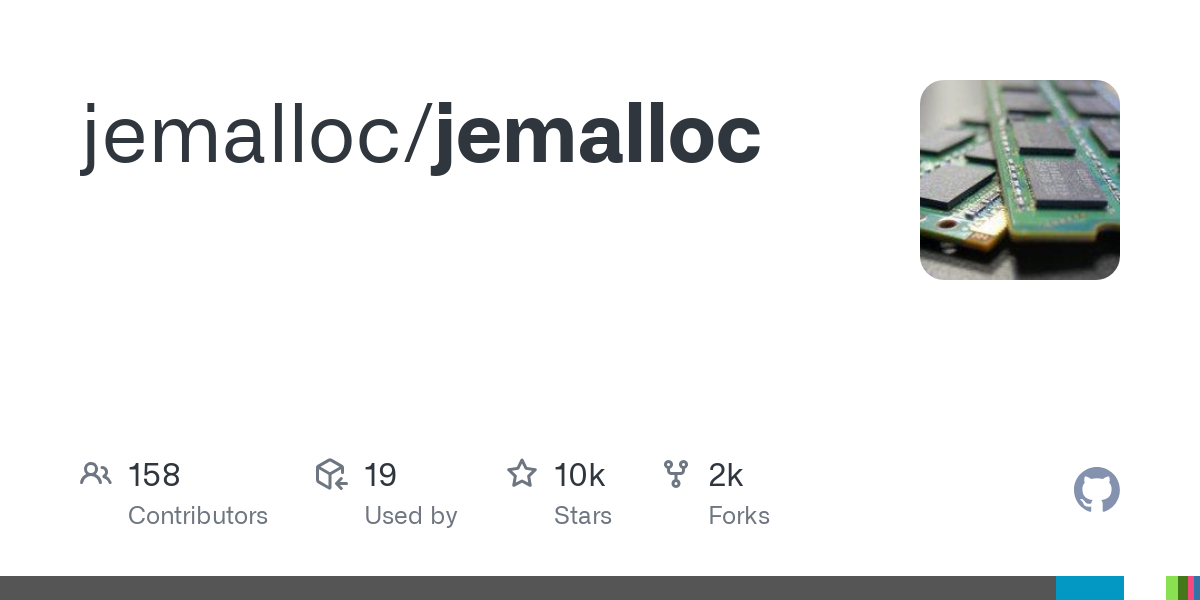The image size is (1200, 600).
Task: Select the Used by label
Action: (410, 516)
